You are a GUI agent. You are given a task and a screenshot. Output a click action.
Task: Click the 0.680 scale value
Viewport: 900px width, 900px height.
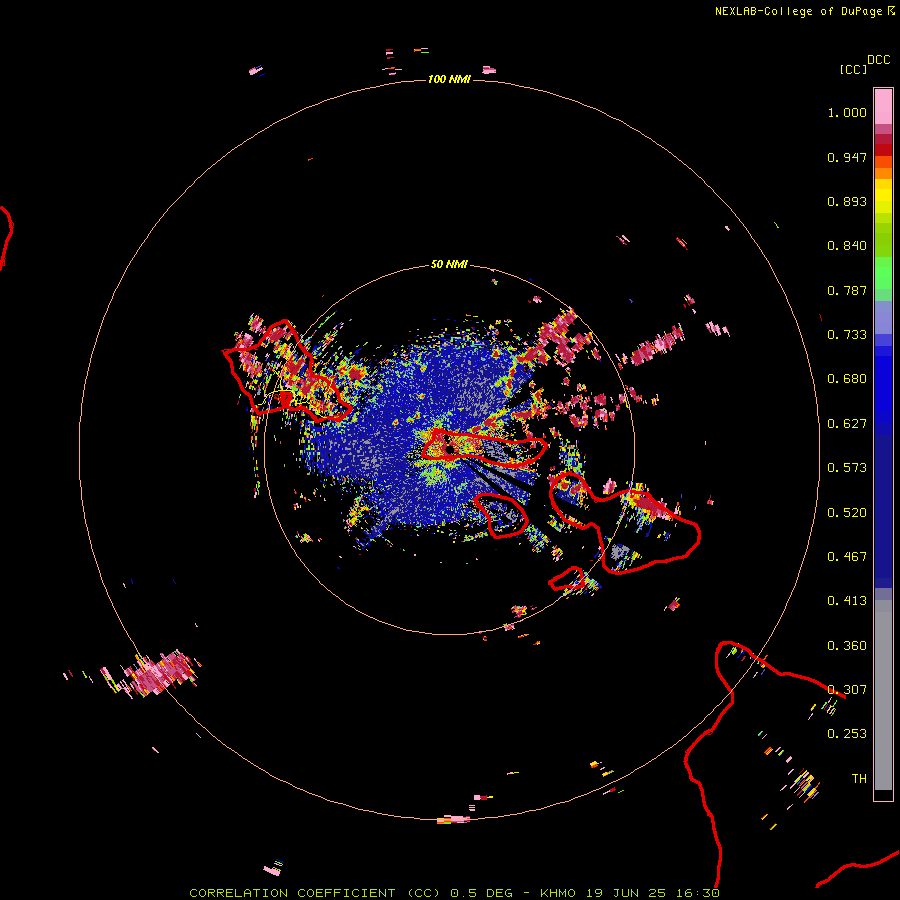tap(847, 379)
